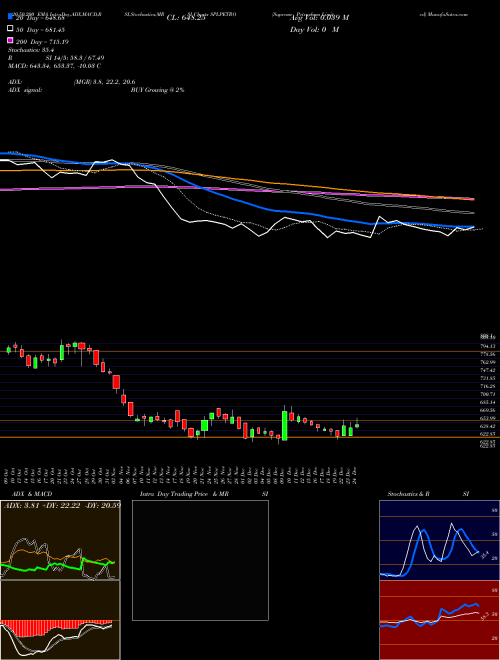This screenshot has width=500, height=660.
Task: Click the empty Intra Day Trading Price box
Action: (200, 560)
